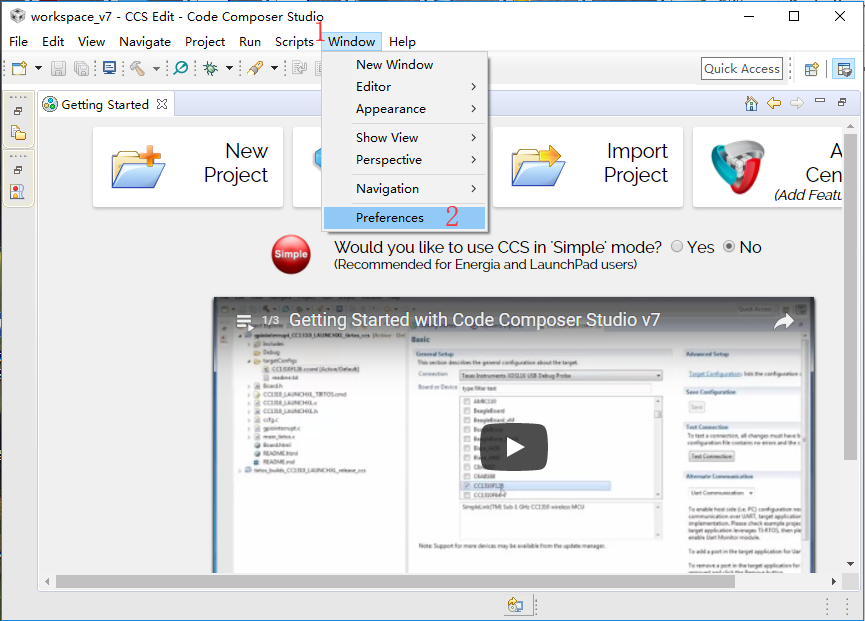The width and height of the screenshot is (865, 621).
Task: Open the Help menu
Action: pos(402,41)
